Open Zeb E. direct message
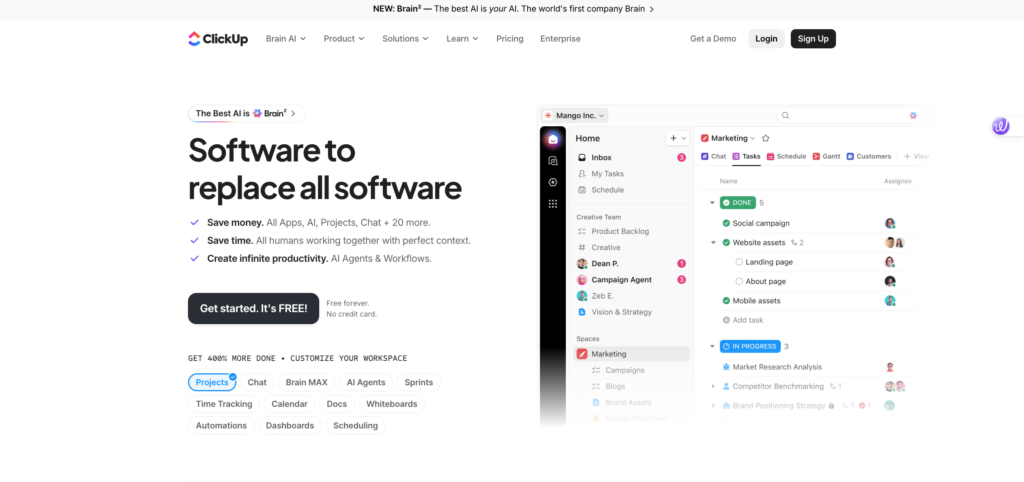Screen dimensions: 1024x482 [x=632, y=296]
